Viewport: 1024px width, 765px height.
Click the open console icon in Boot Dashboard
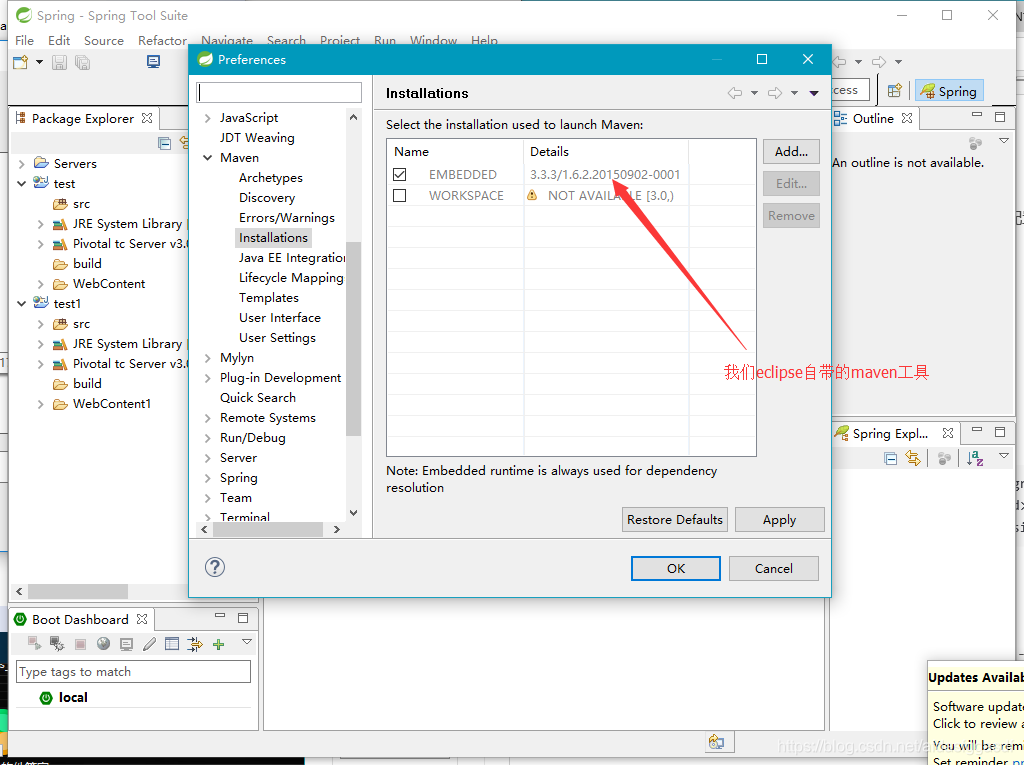coord(126,644)
